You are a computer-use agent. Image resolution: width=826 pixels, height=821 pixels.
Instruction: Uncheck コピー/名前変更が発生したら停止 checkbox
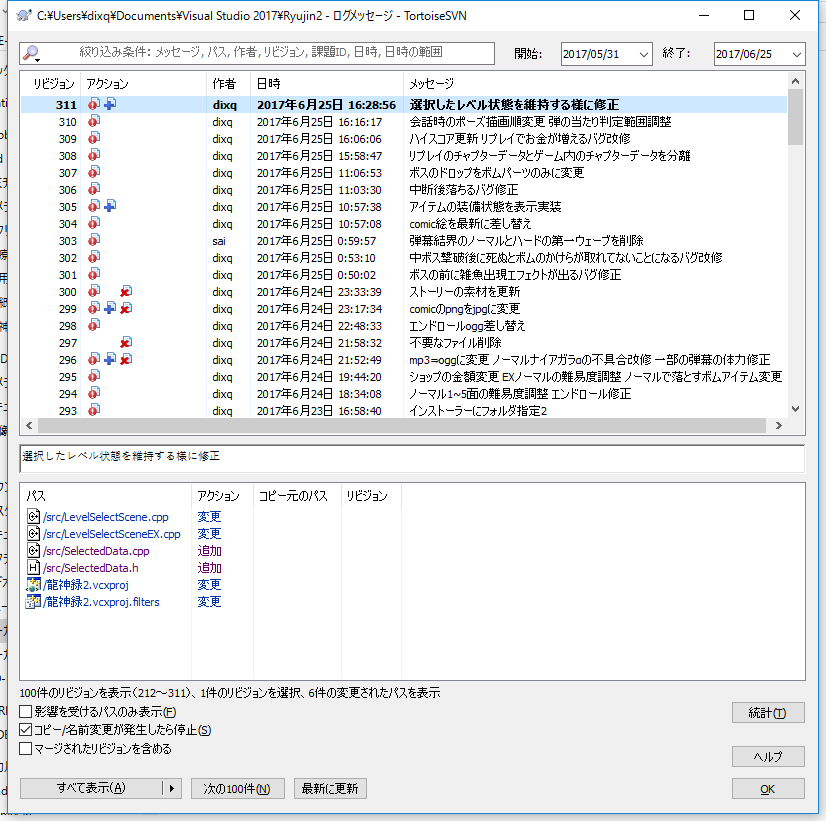(27, 730)
